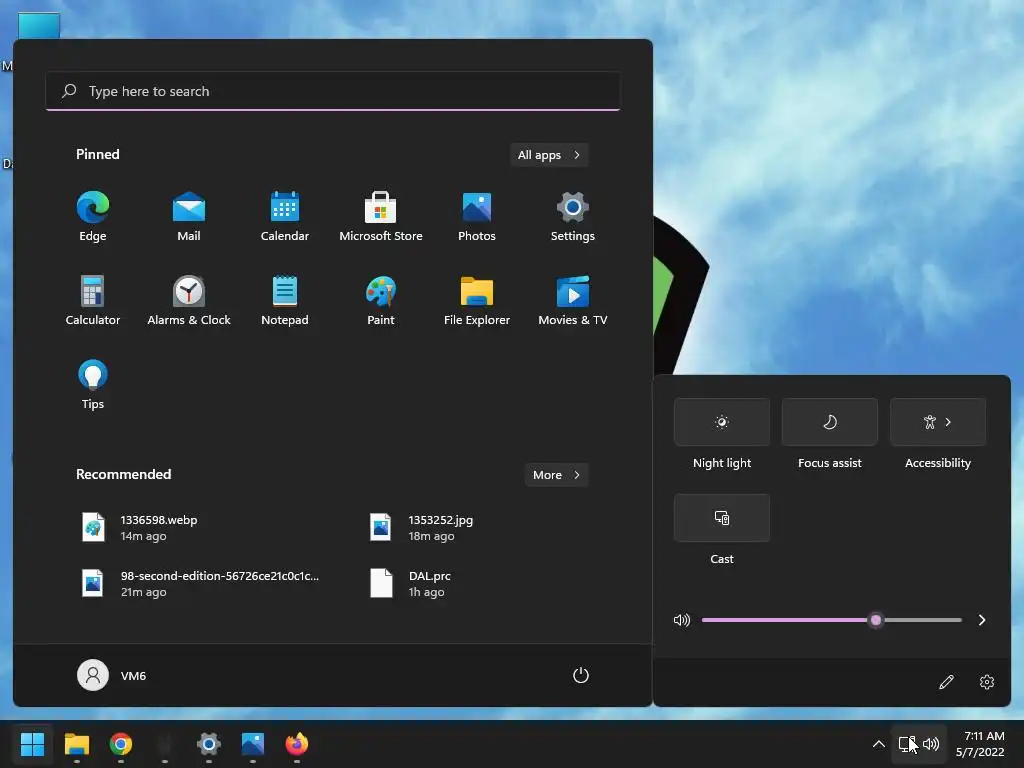Click the power button in Start menu

click(x=581, y=675)
